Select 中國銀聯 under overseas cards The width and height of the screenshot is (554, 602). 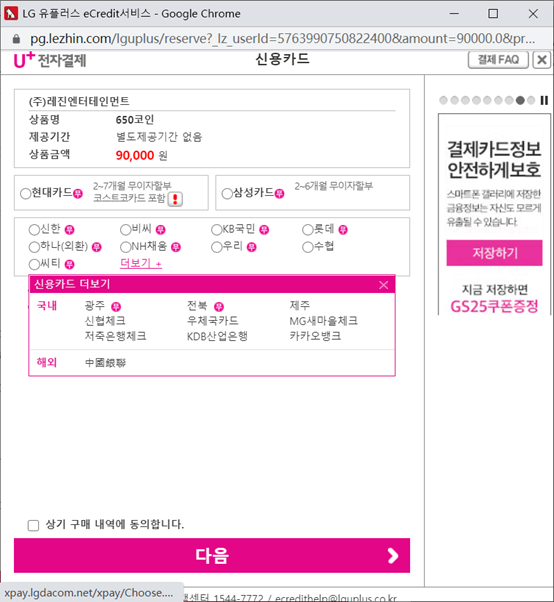[105, 362]
